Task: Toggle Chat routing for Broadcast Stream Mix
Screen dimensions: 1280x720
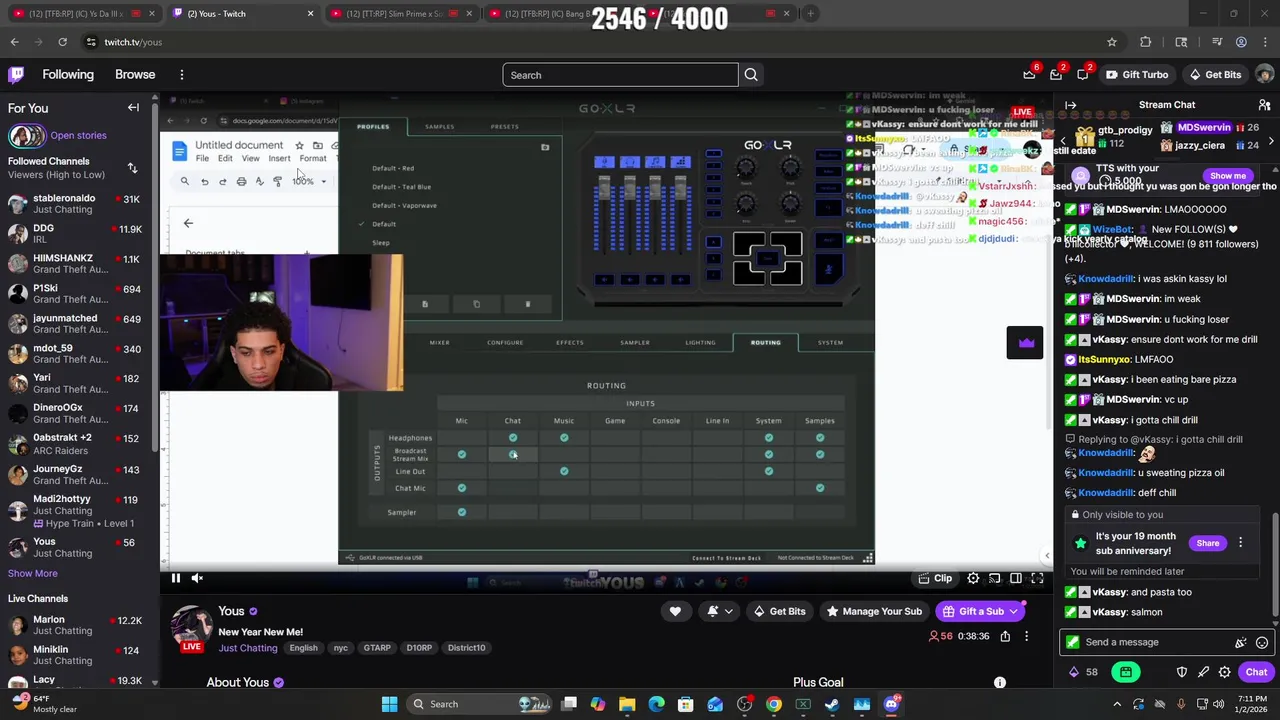Action: (x=513, y=455)
